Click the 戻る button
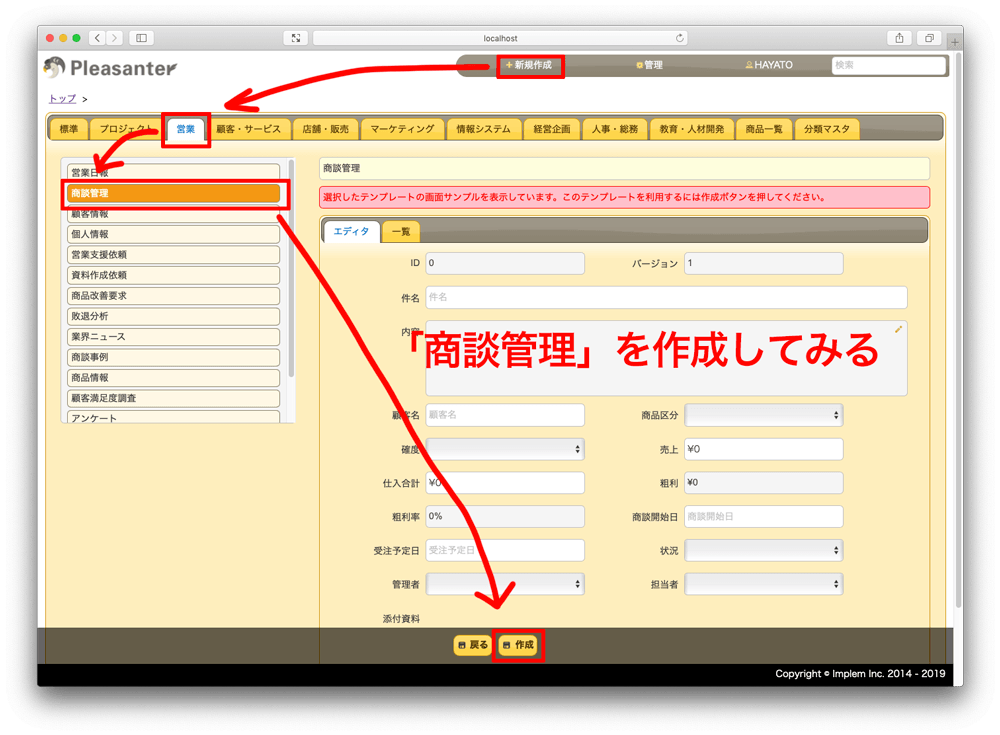The height and width of the screenshot is (735, 1000). click(x=473, y=645)
